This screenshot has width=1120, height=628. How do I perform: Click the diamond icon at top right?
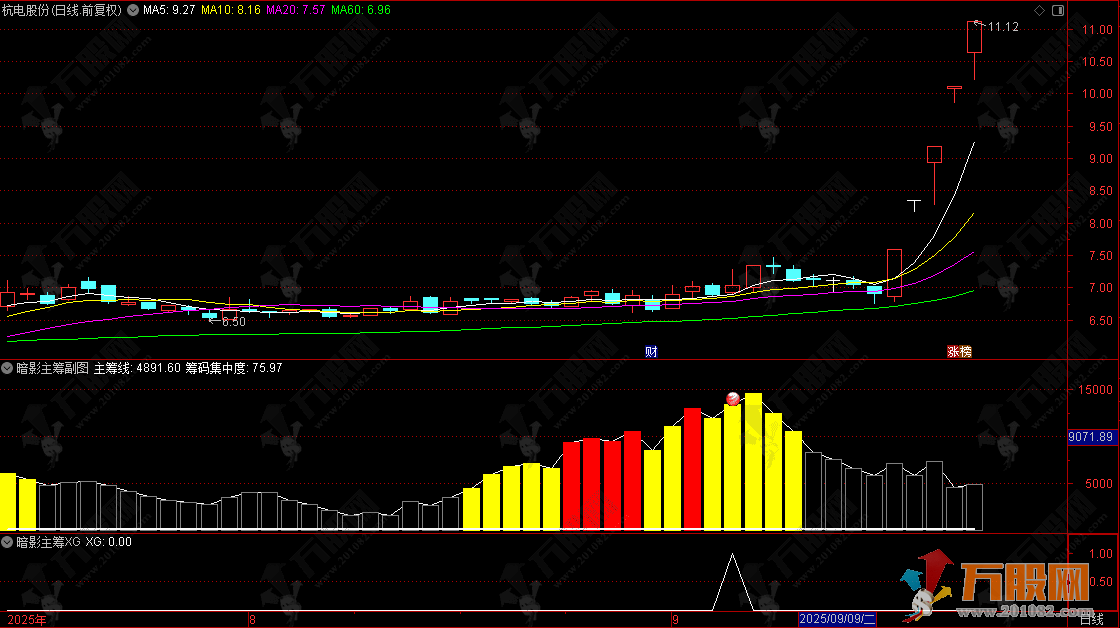pyautogui.click(x=1039, y=10)
